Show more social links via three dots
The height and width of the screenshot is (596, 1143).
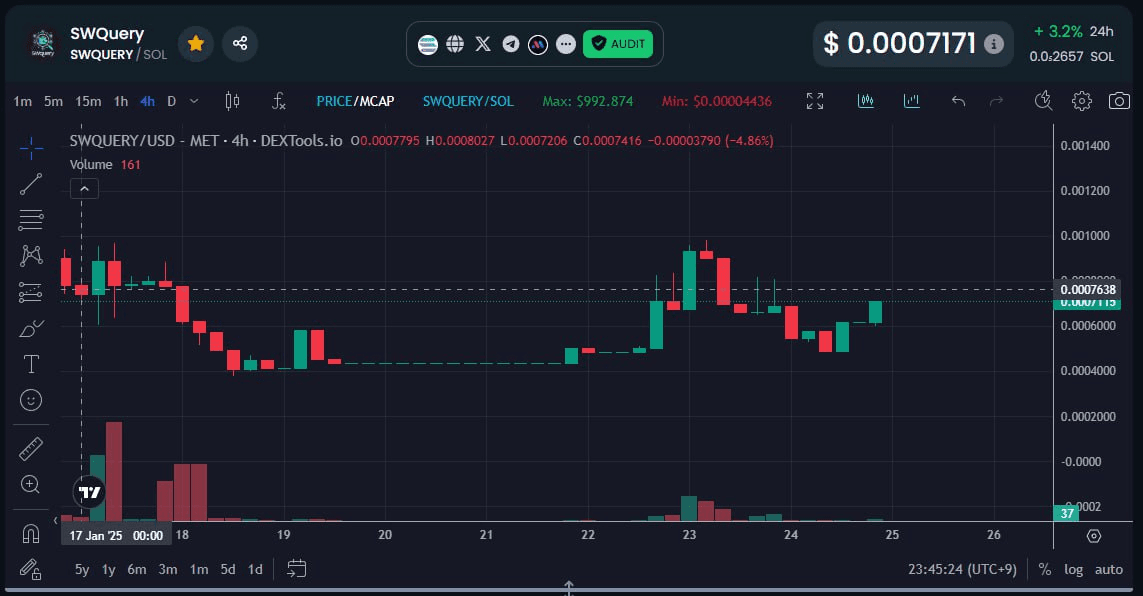566,44
